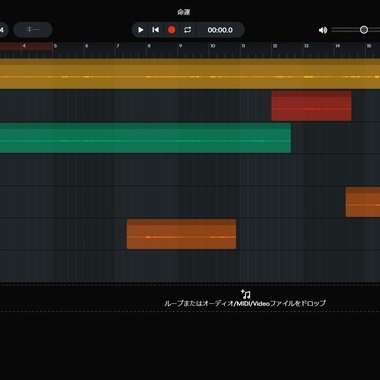Select the orange region at the right edge
This screenshot has width=380, height=380.
coord(363,202)
